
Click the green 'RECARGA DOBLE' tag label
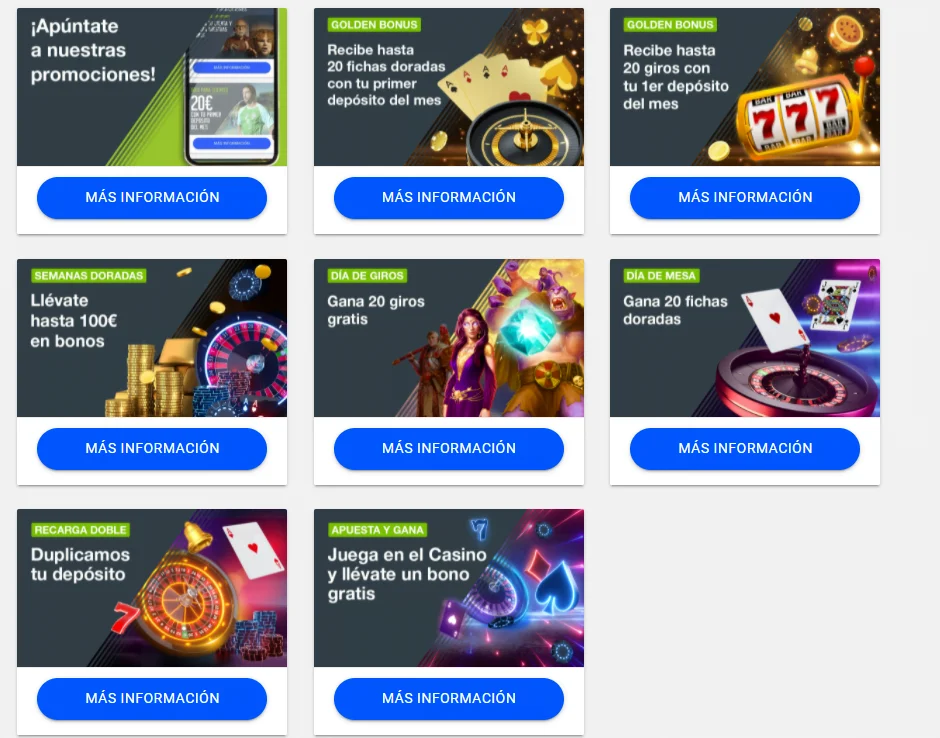(x=80, y=530)
